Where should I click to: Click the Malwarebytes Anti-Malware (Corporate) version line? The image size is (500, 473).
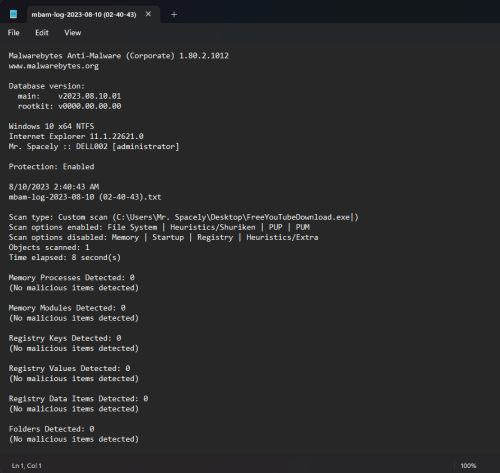pyautogui.click(x=119, y=56)
